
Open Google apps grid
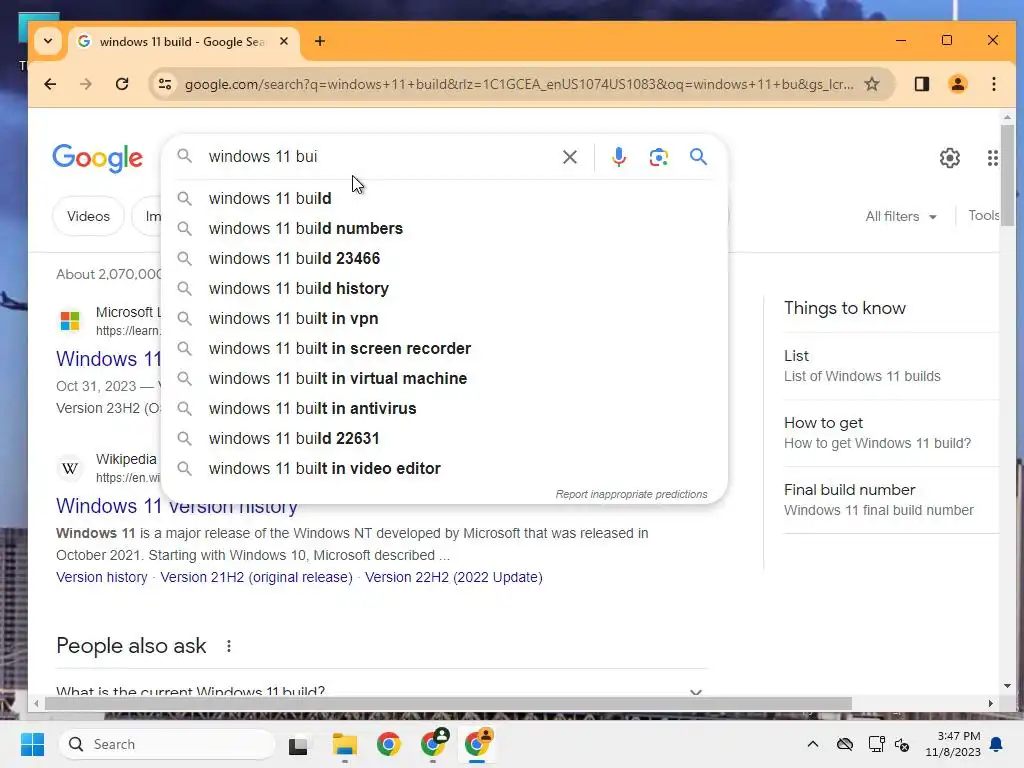pos(993,157)
